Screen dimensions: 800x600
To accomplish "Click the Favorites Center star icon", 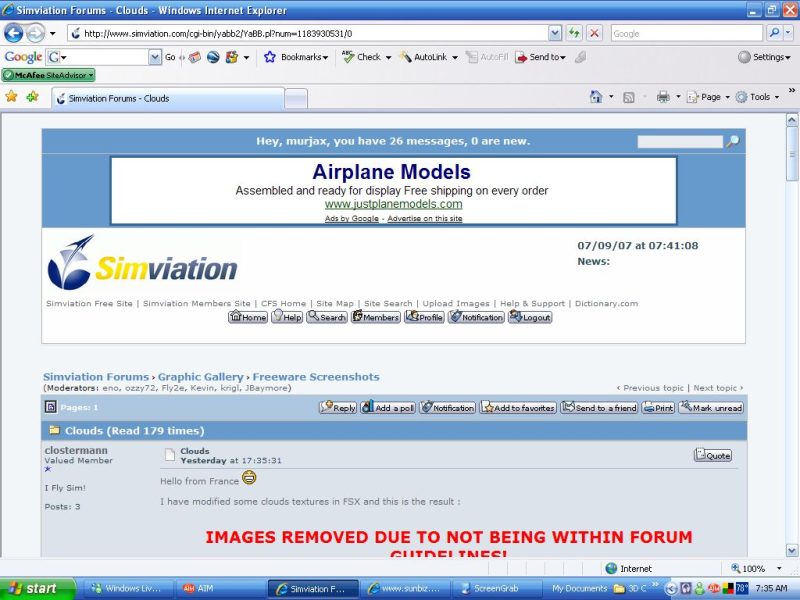I will pos(11,96).
